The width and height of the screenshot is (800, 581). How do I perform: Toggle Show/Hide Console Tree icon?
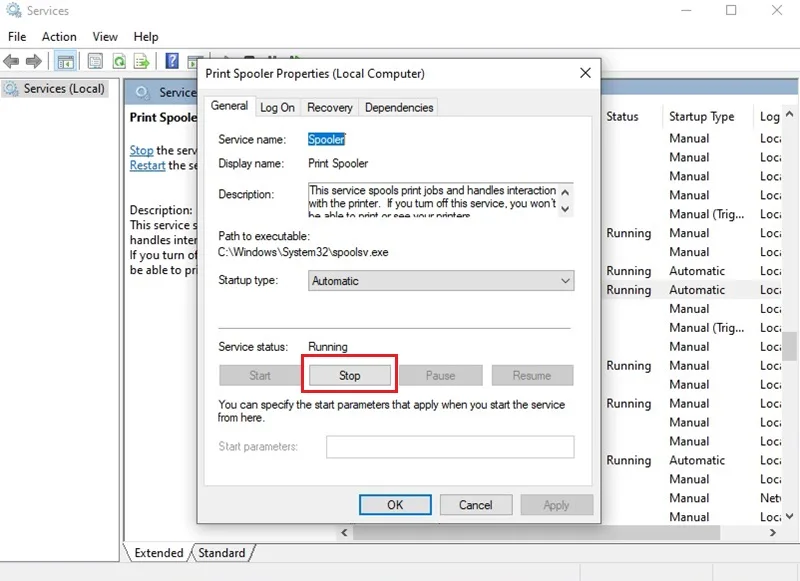pos(65,62)
